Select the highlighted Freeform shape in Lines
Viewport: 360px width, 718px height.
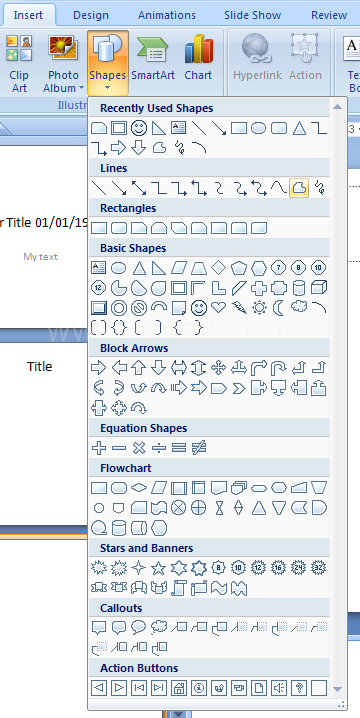[299, 188]
